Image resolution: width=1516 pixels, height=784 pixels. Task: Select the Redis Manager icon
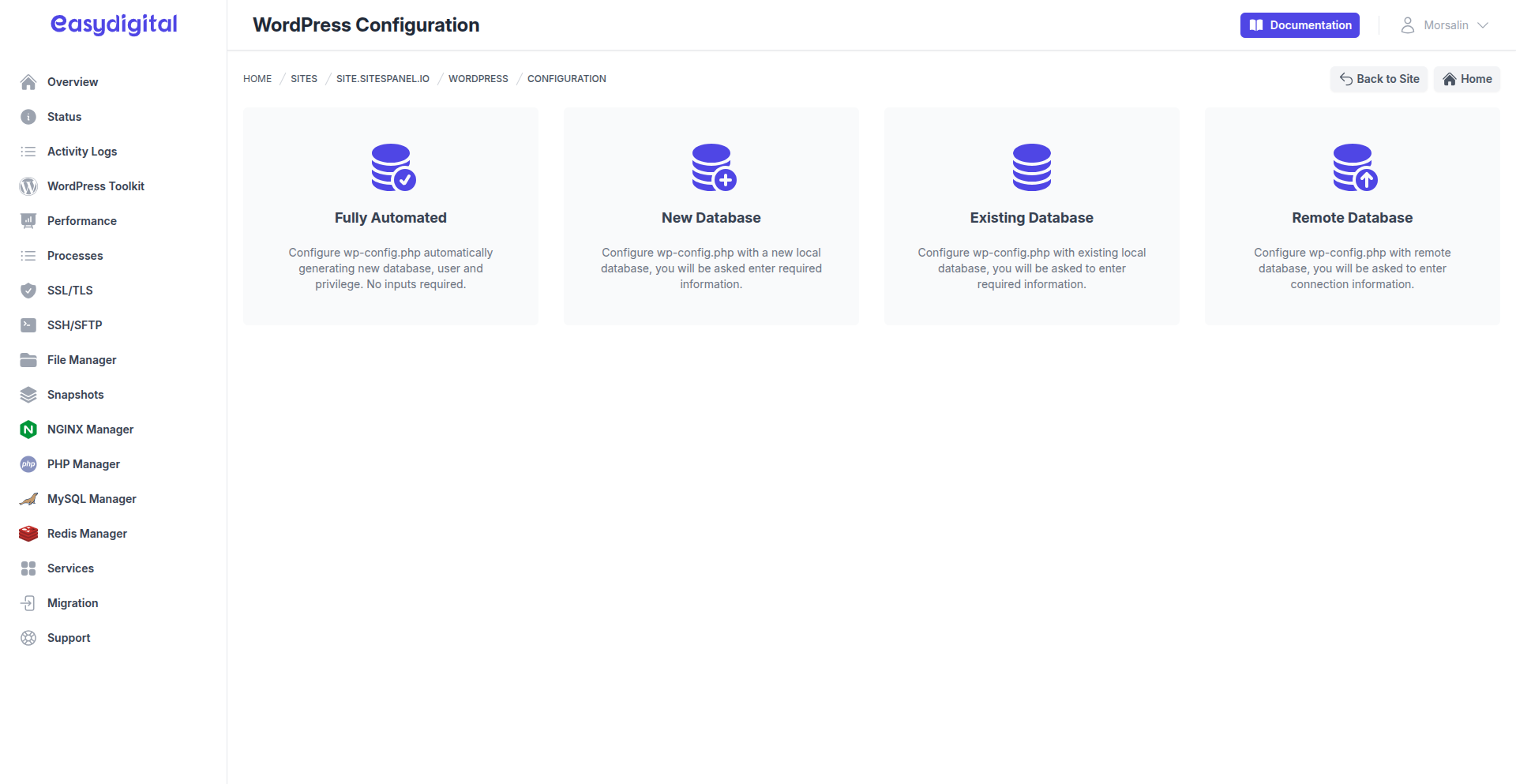click(28, 533)
